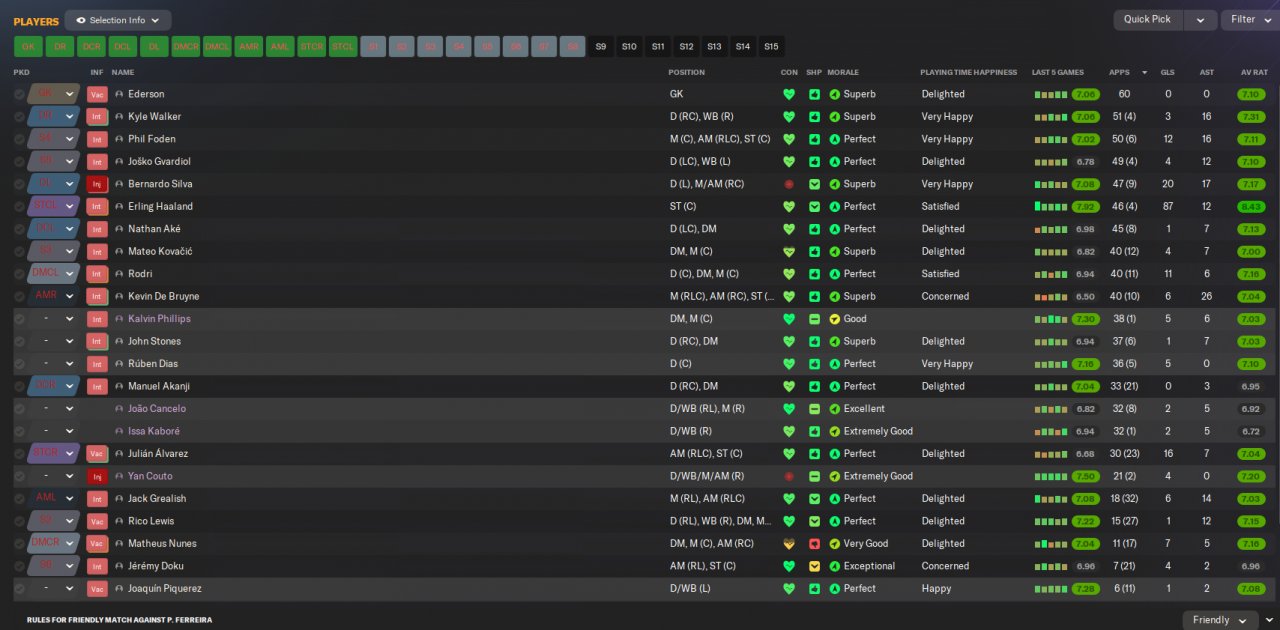Click the Quick Pick button
This screenshot has height=630, width=1280.
tap(1148, 20)
